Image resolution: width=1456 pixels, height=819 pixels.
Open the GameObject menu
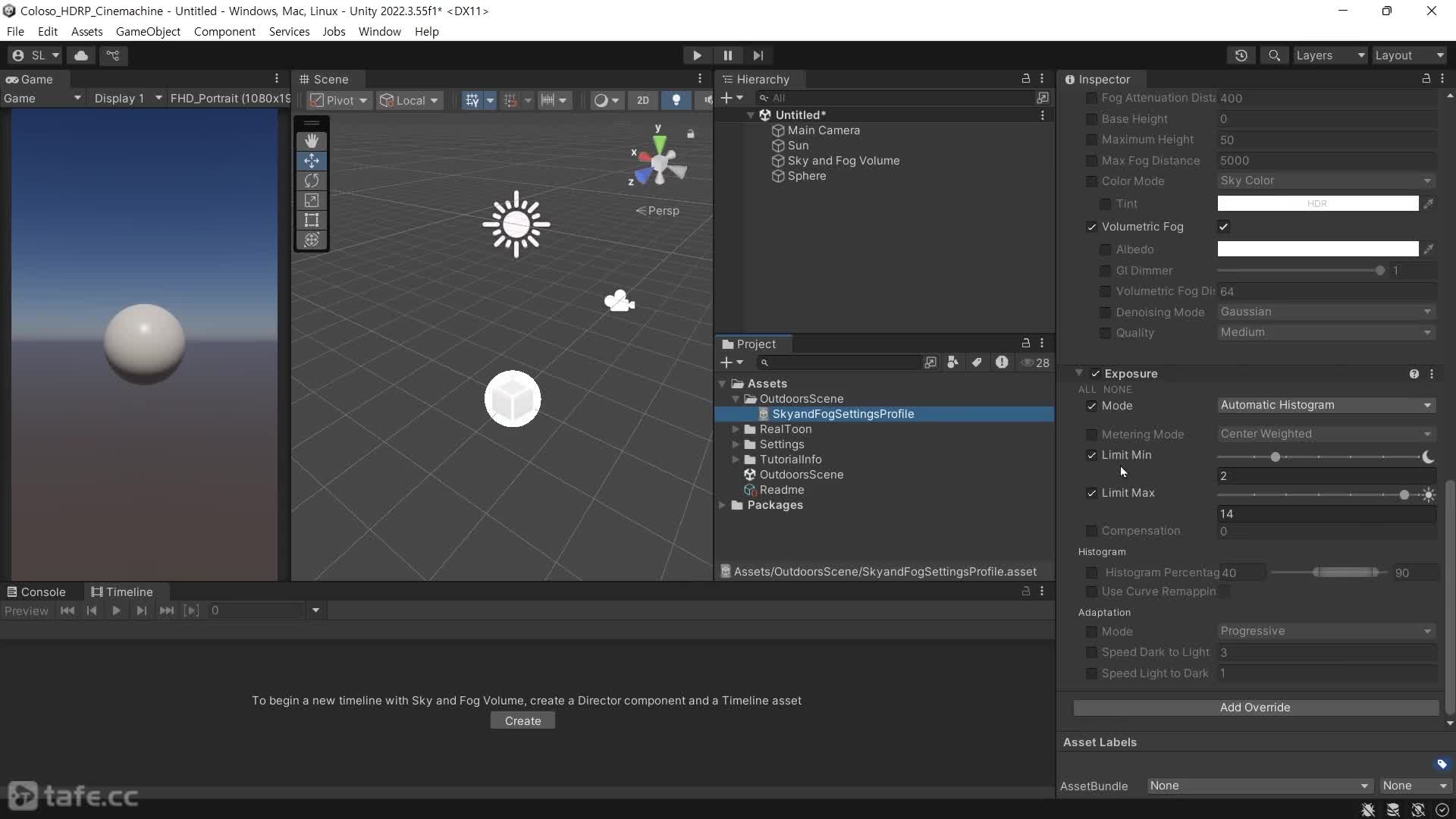[x=148, y=31]
